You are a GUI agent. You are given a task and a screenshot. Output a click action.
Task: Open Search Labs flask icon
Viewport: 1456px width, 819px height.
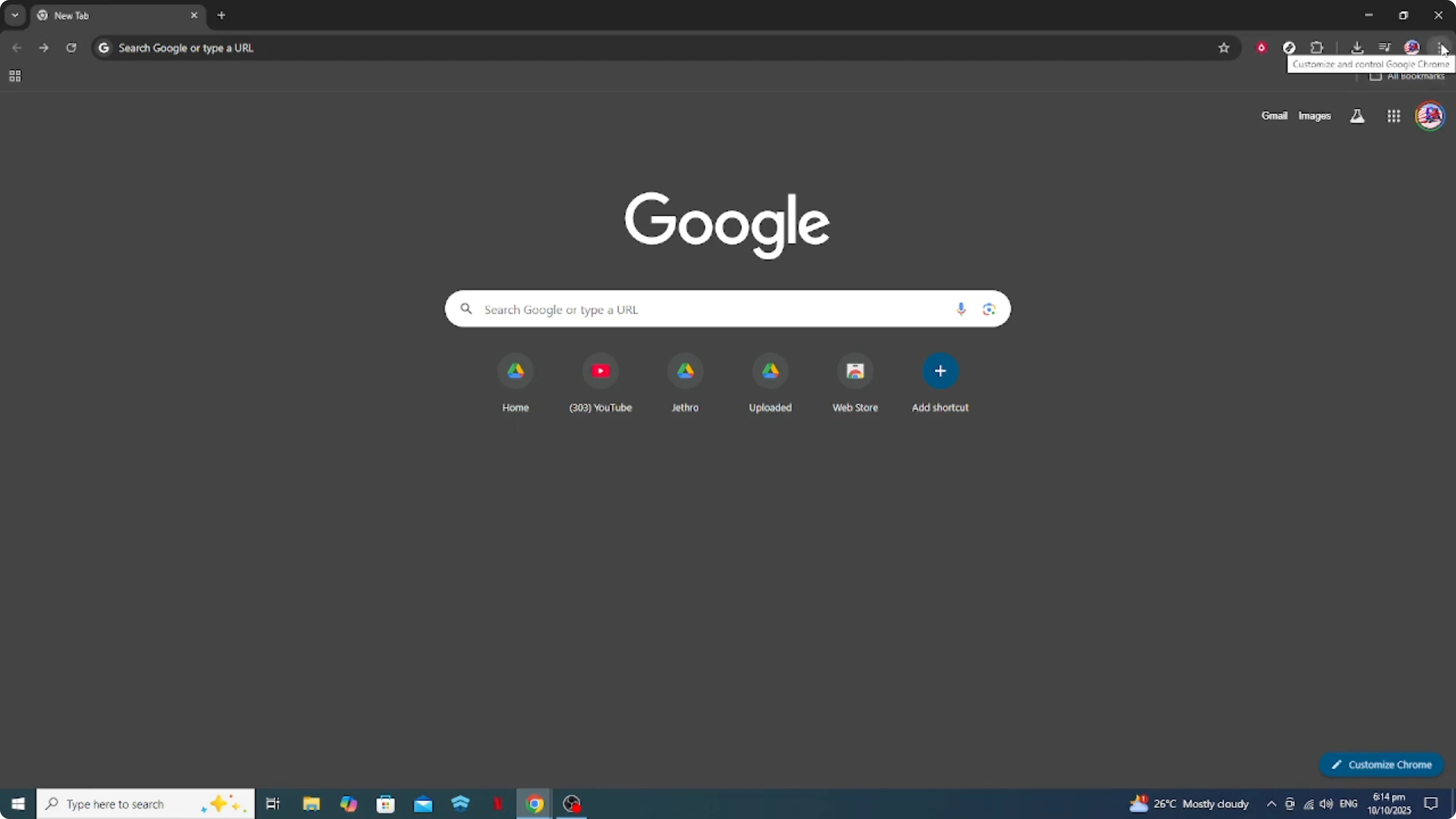[1357, 116]
